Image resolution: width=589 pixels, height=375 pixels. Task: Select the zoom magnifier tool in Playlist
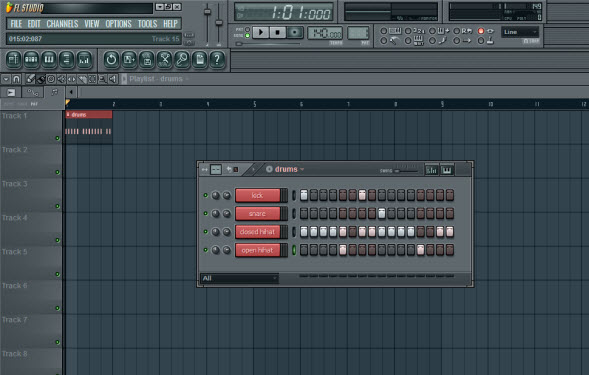tap(102, 79)
